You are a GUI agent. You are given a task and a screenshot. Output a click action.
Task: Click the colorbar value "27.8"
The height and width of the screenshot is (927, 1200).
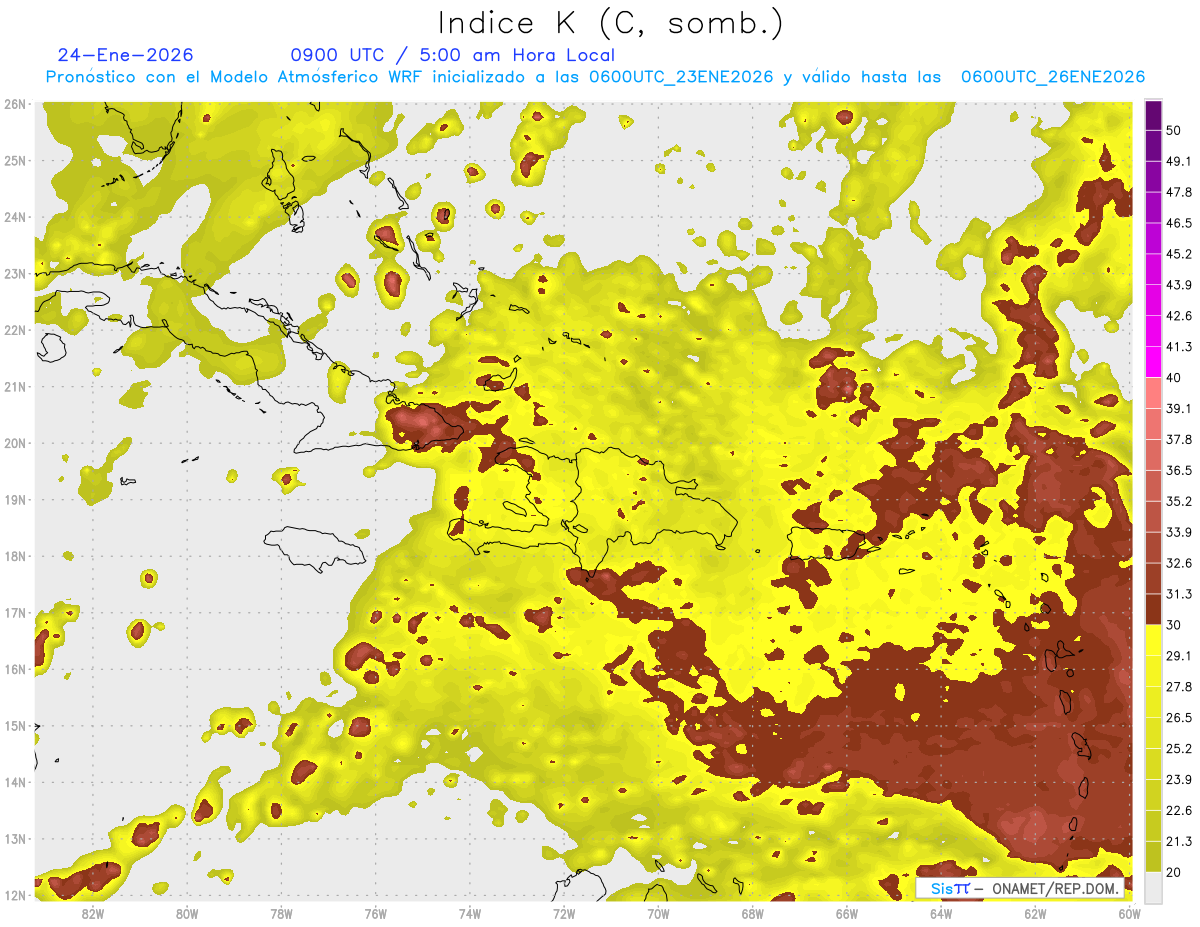tap(1180, 687)
